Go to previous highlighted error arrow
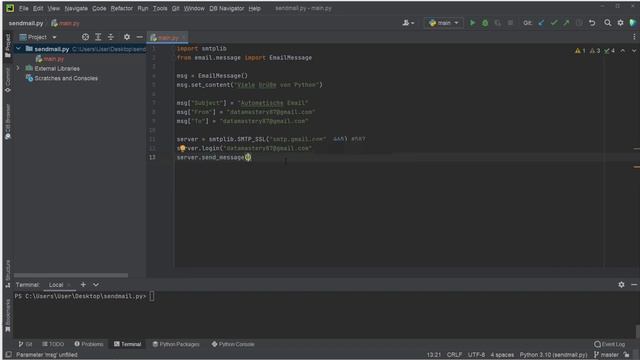Image resolution: width=640 pixels, height=360 pixels. coord(623,51)
